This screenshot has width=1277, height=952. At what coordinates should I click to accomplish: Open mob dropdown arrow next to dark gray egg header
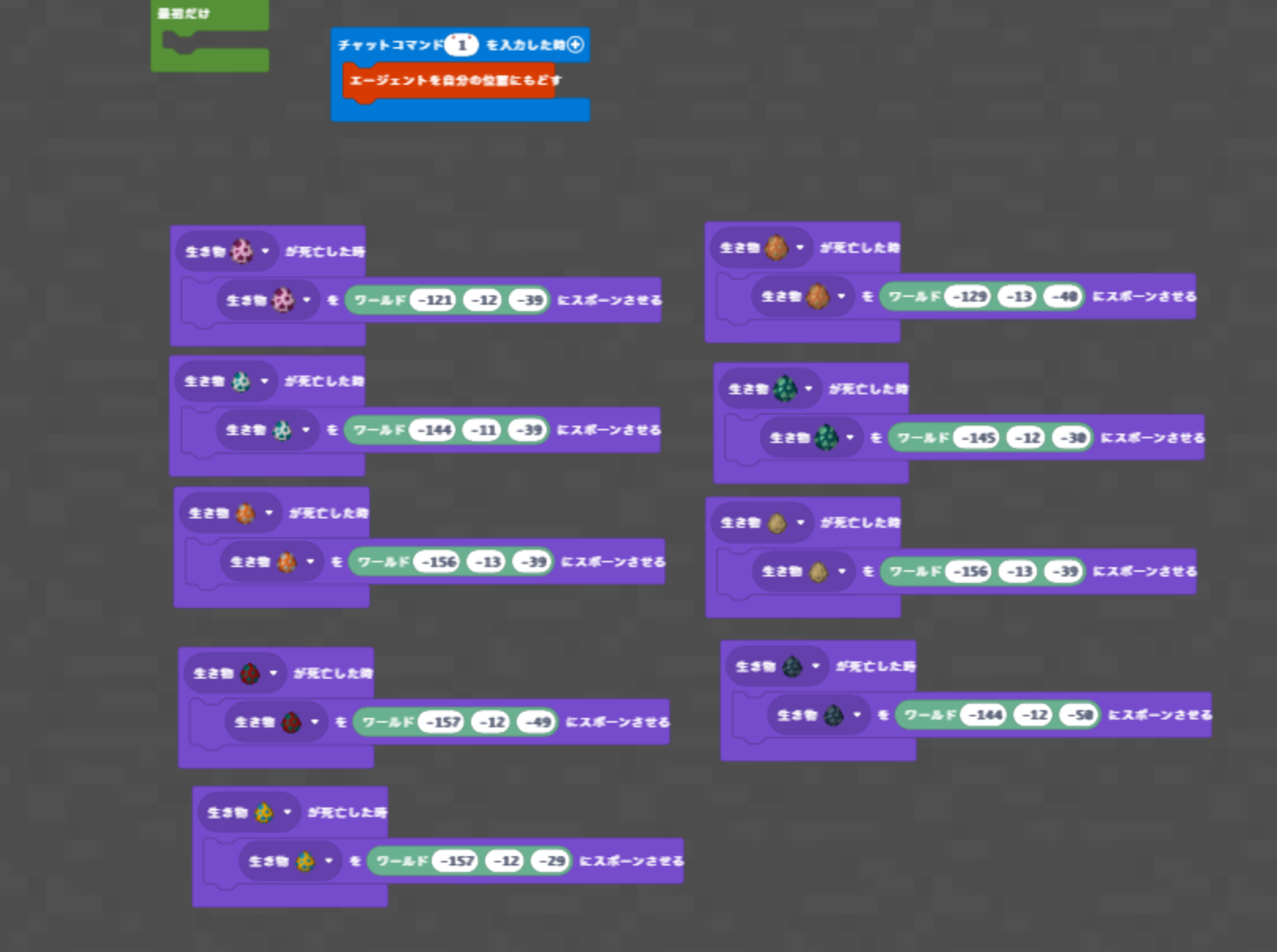(x=816, y=667)
